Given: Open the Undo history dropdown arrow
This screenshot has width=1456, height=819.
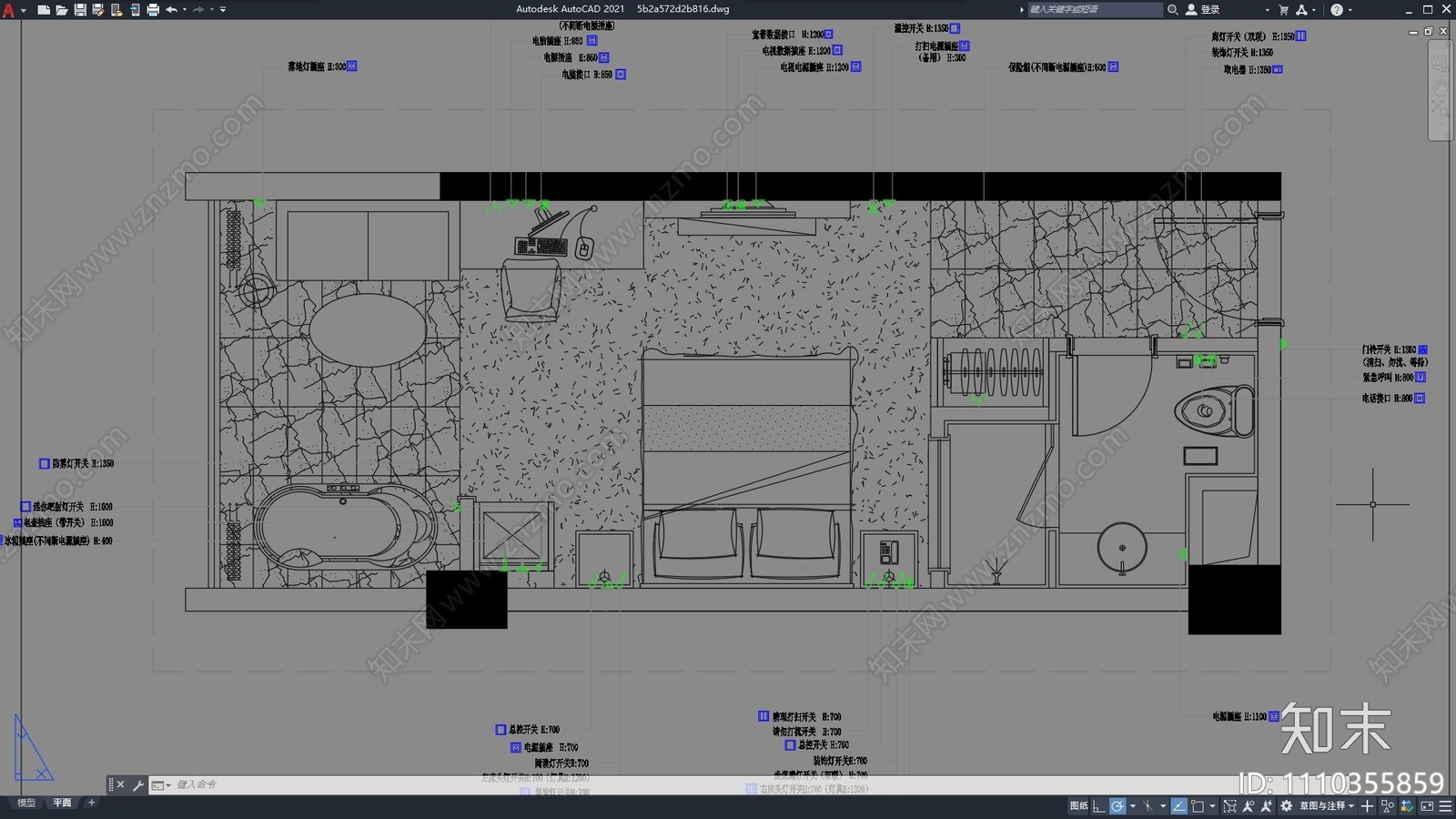Looking at the screenshot, I should (184, 10).
